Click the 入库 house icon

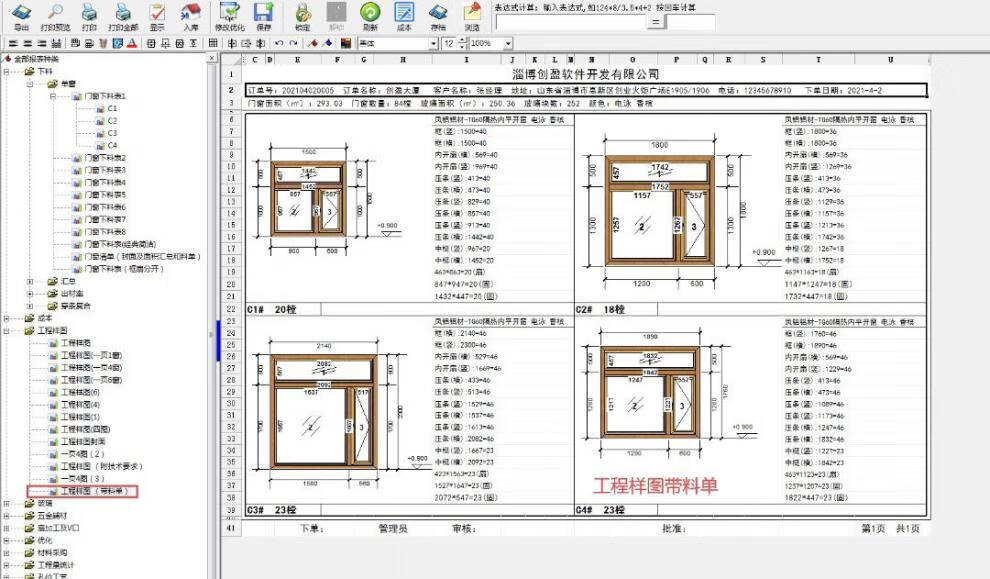190,13
